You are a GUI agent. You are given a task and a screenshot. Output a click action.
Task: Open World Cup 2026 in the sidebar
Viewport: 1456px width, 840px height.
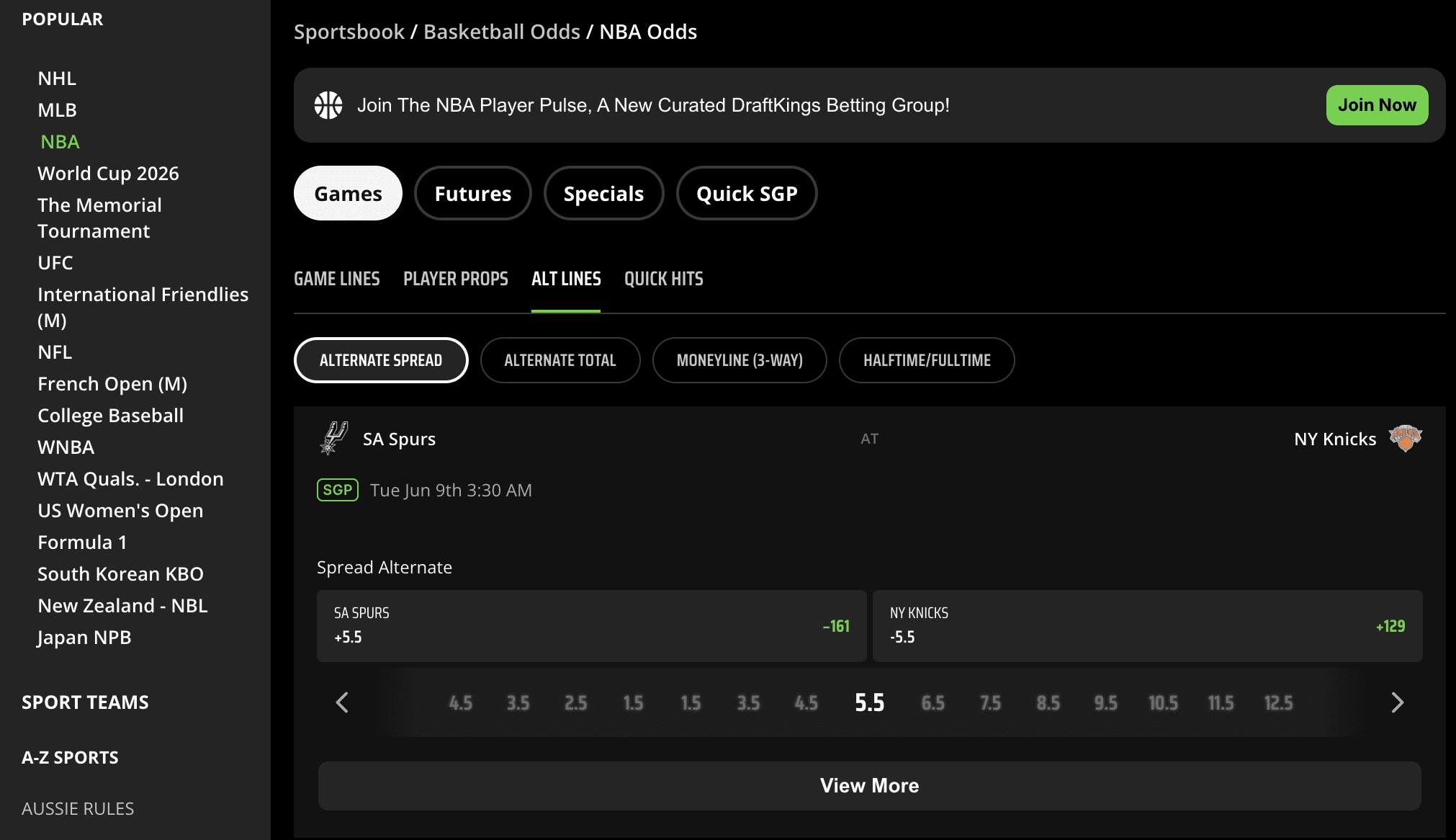[x=108, y=173]
